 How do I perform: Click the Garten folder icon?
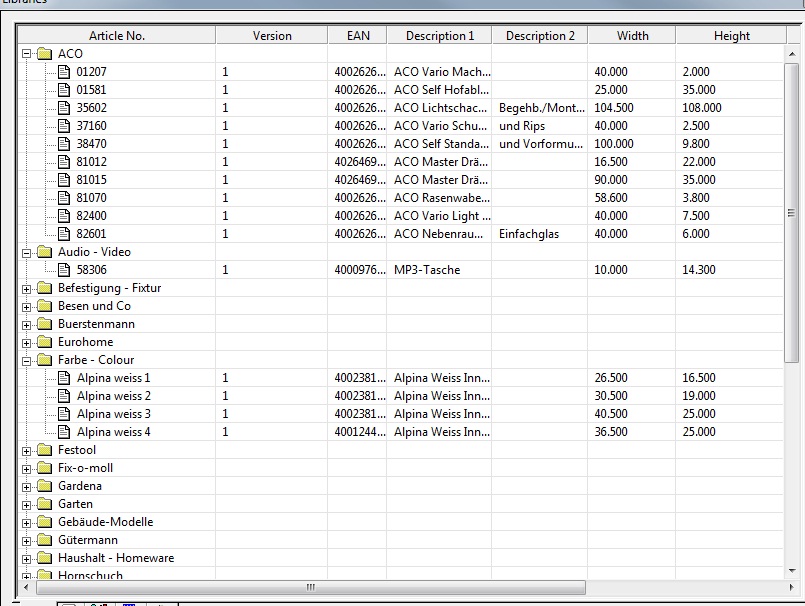click(x=45, y=504)
